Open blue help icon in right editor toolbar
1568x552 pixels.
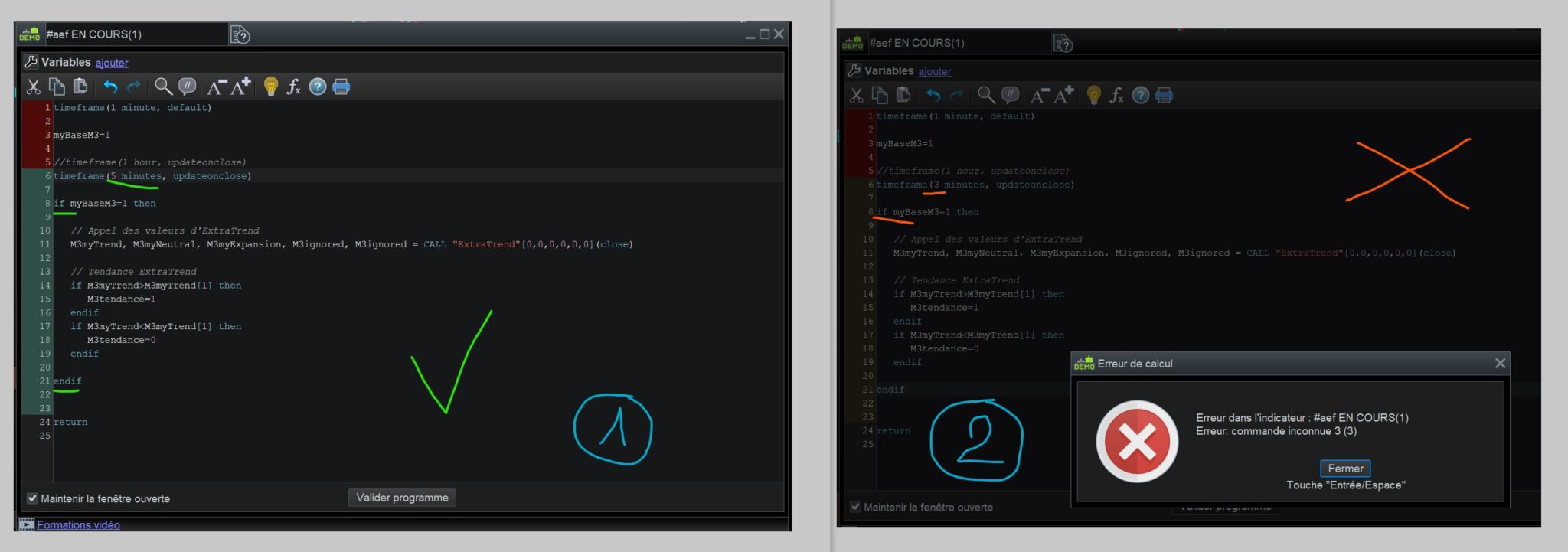click(x=1141, y=95)
